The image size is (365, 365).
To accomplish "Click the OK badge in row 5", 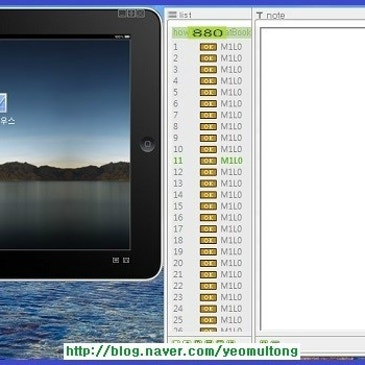I will point(208,92).
